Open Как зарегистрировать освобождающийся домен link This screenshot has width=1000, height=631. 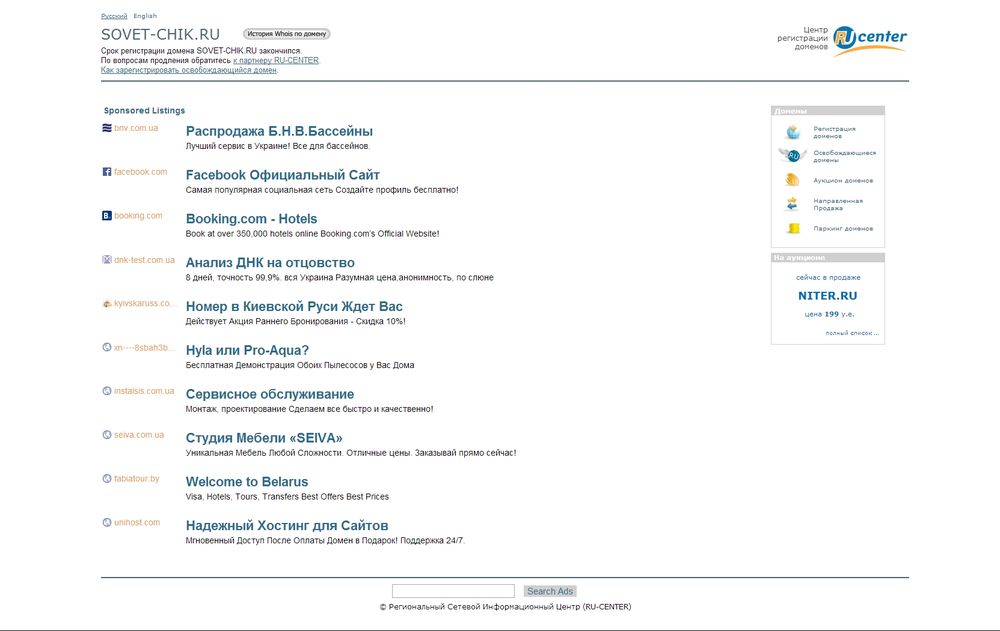[189, 70]
